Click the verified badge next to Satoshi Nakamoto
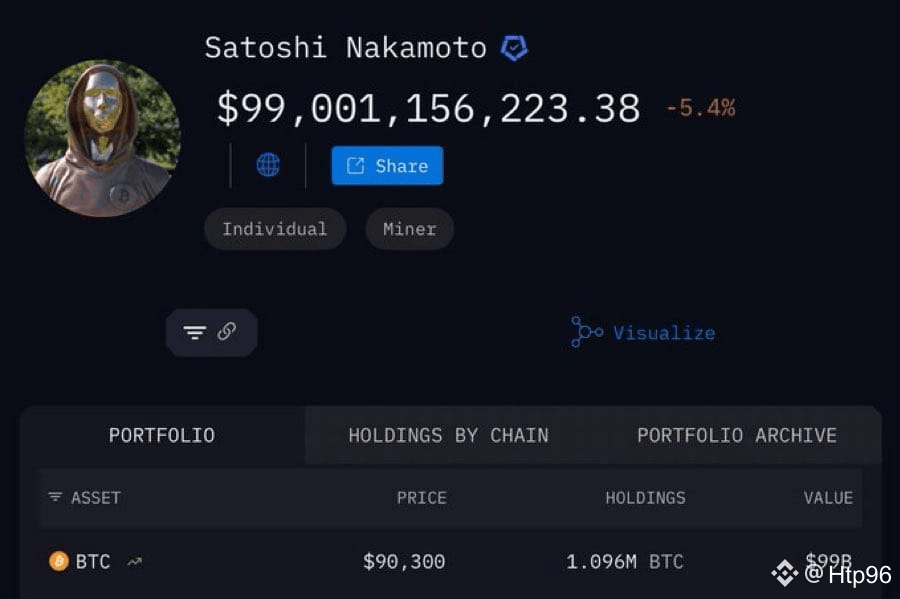Image resolution: width=900 pixels, height=599 pixels. tap(514, 47)
